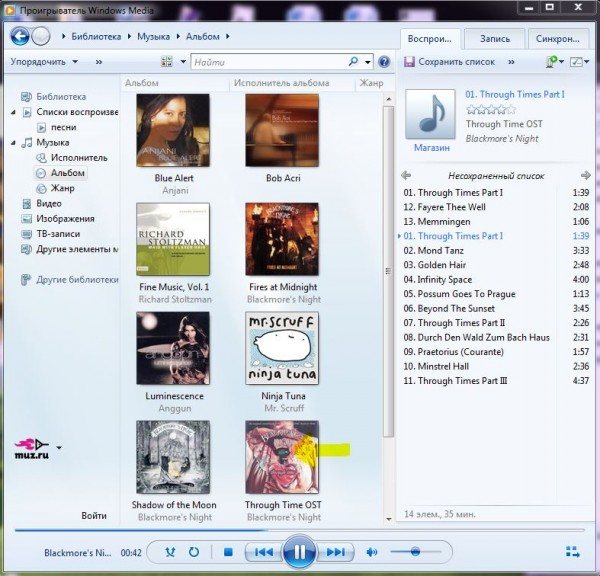Image resolution: width=600 pixels, height=576 pixels.
Task: Pause the current song
Action: 299,552
